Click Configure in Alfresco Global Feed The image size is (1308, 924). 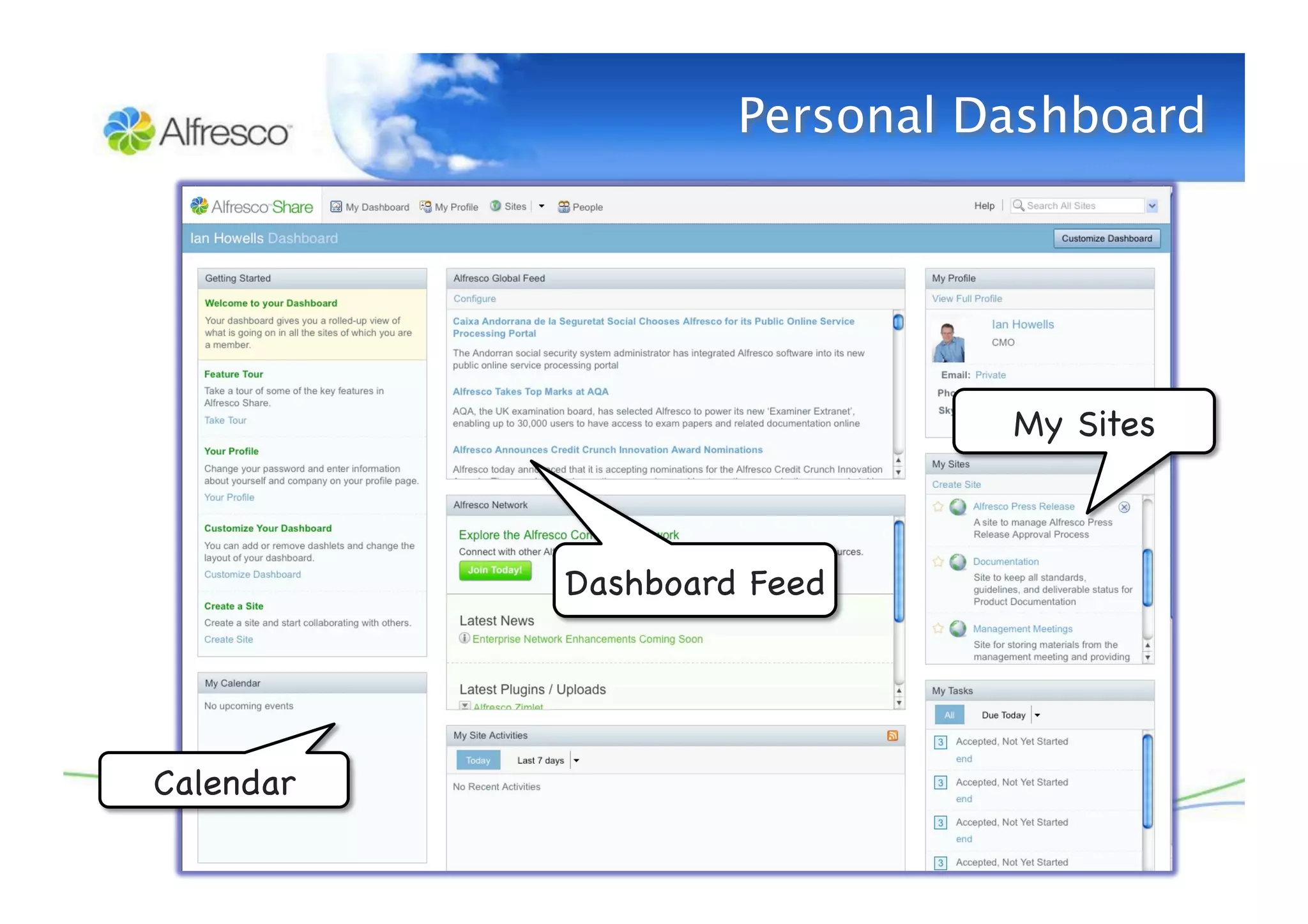[474, 298]
